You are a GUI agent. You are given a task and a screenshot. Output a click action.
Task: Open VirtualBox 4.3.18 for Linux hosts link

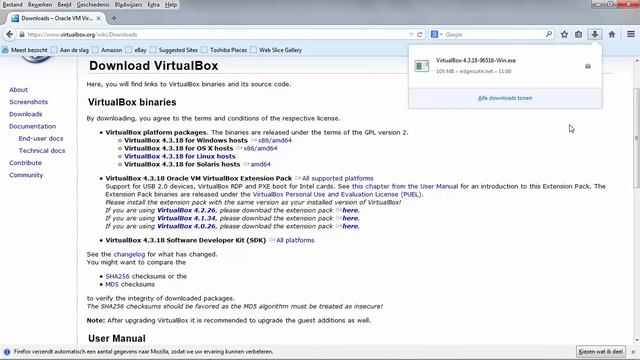point(180,156)
